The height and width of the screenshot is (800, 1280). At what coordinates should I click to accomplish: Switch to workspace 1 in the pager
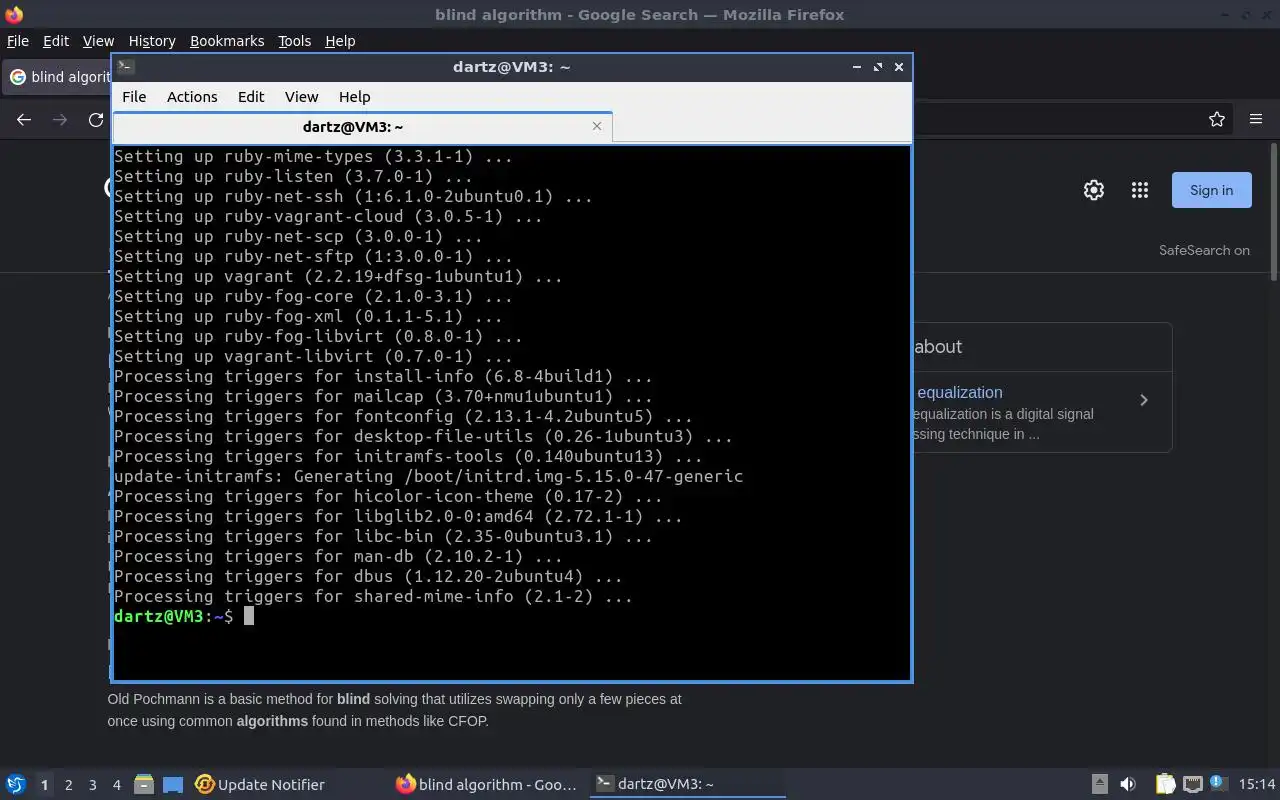click(x=44, y=785)
